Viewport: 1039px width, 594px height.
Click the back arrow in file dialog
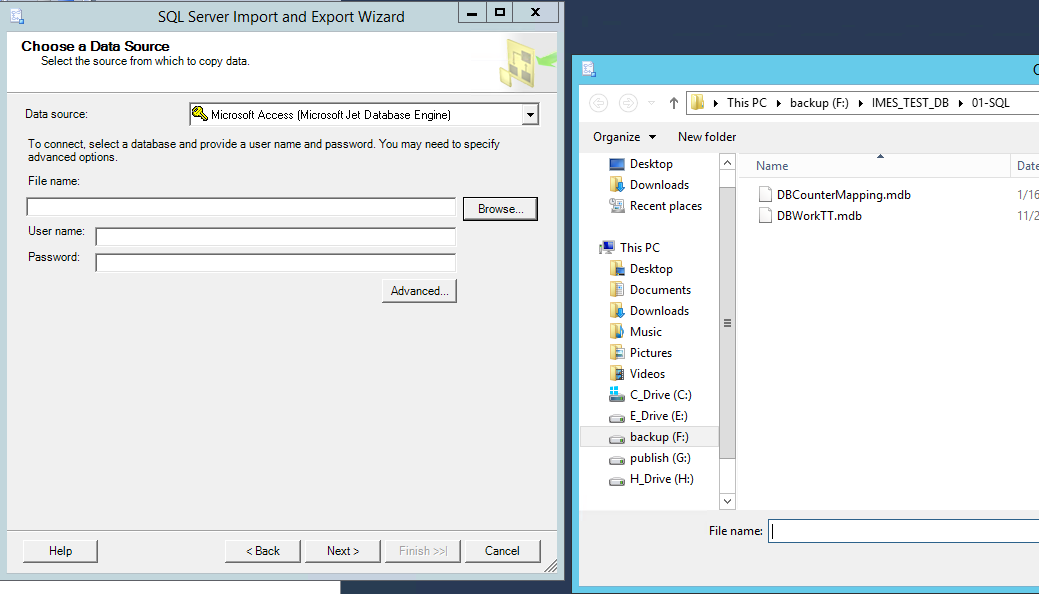[598, 103]
